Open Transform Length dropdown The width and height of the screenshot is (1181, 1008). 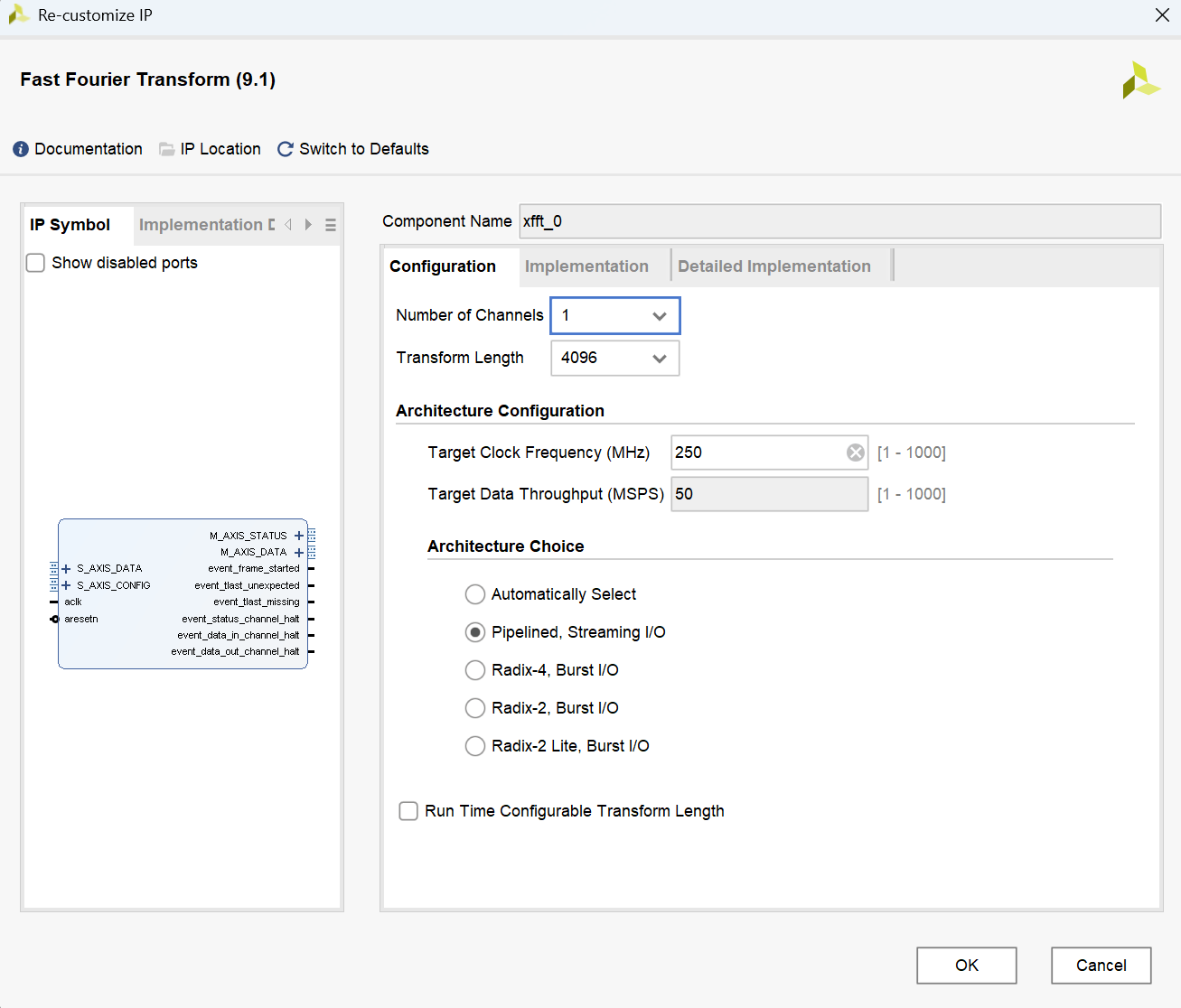click(615, 358)
